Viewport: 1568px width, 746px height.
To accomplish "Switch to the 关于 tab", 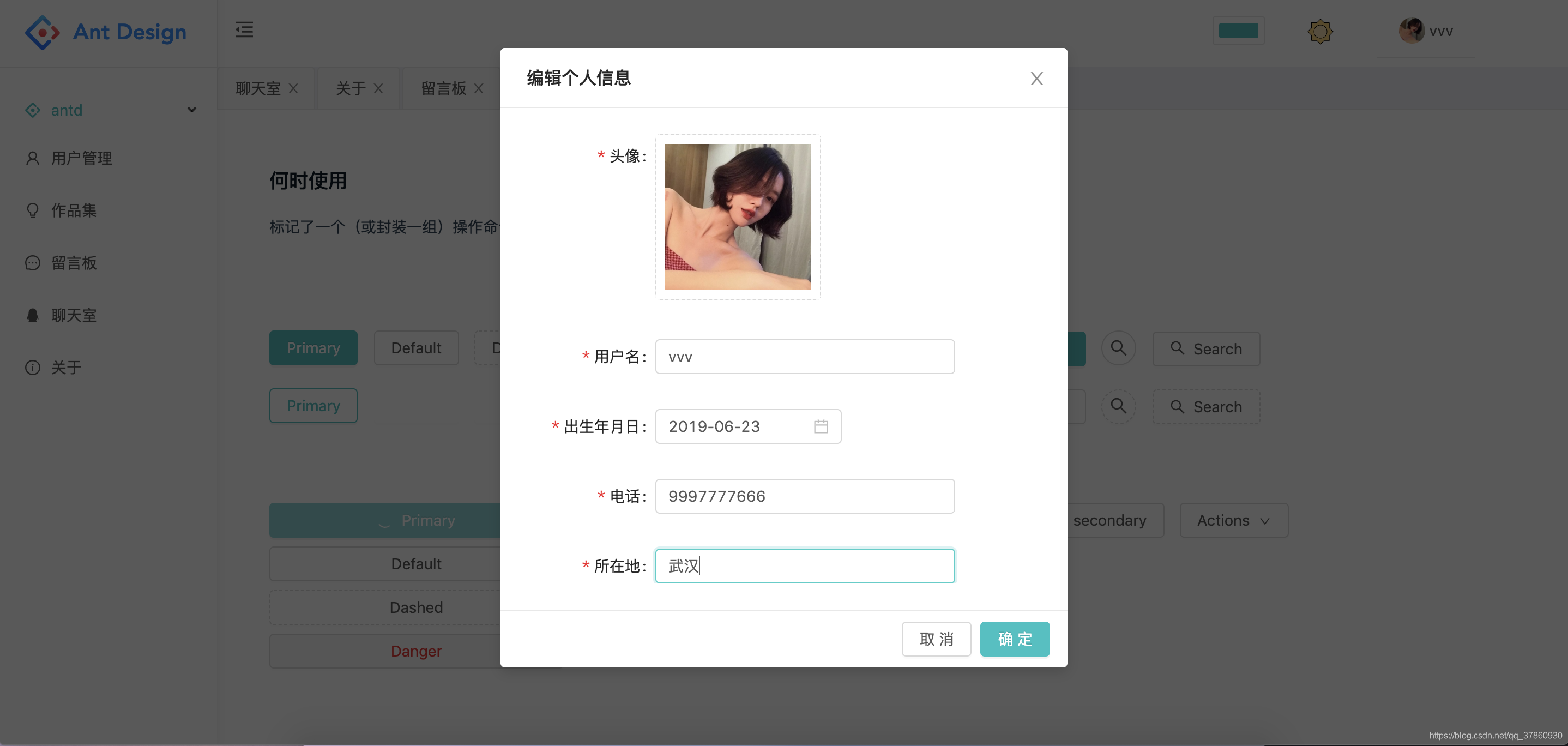I will 351,88.
